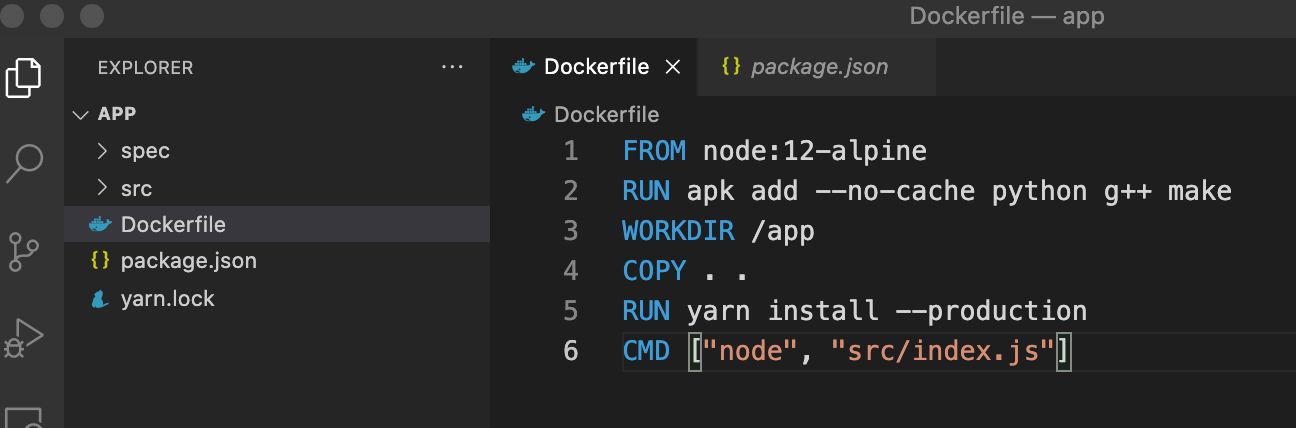Switch to the Dockerfile editor tab
Screen dimensions: 1296x428
(x=596, y=67)
